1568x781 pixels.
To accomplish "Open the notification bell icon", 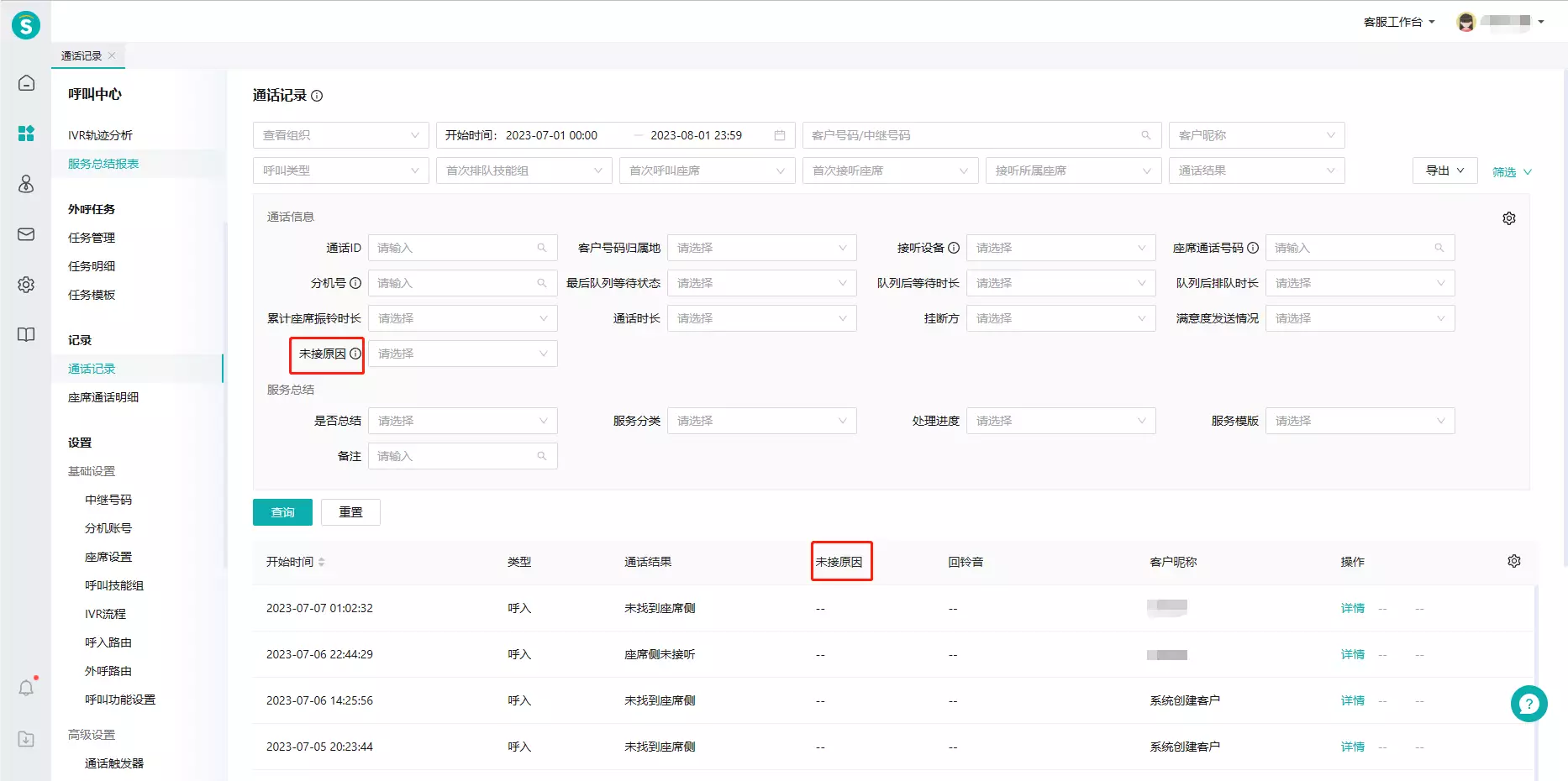I will pos(26,688).
